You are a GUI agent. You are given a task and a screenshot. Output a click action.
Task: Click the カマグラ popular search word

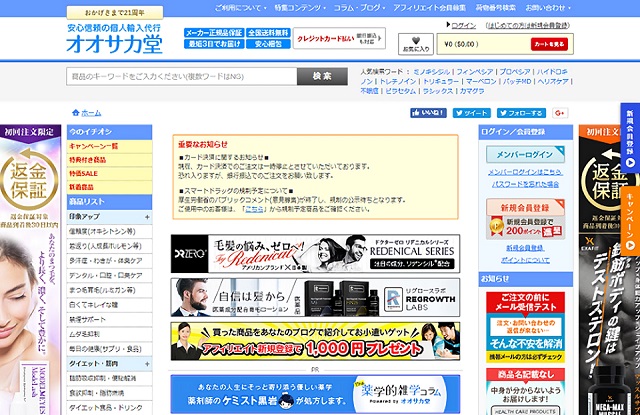point(472,91)
